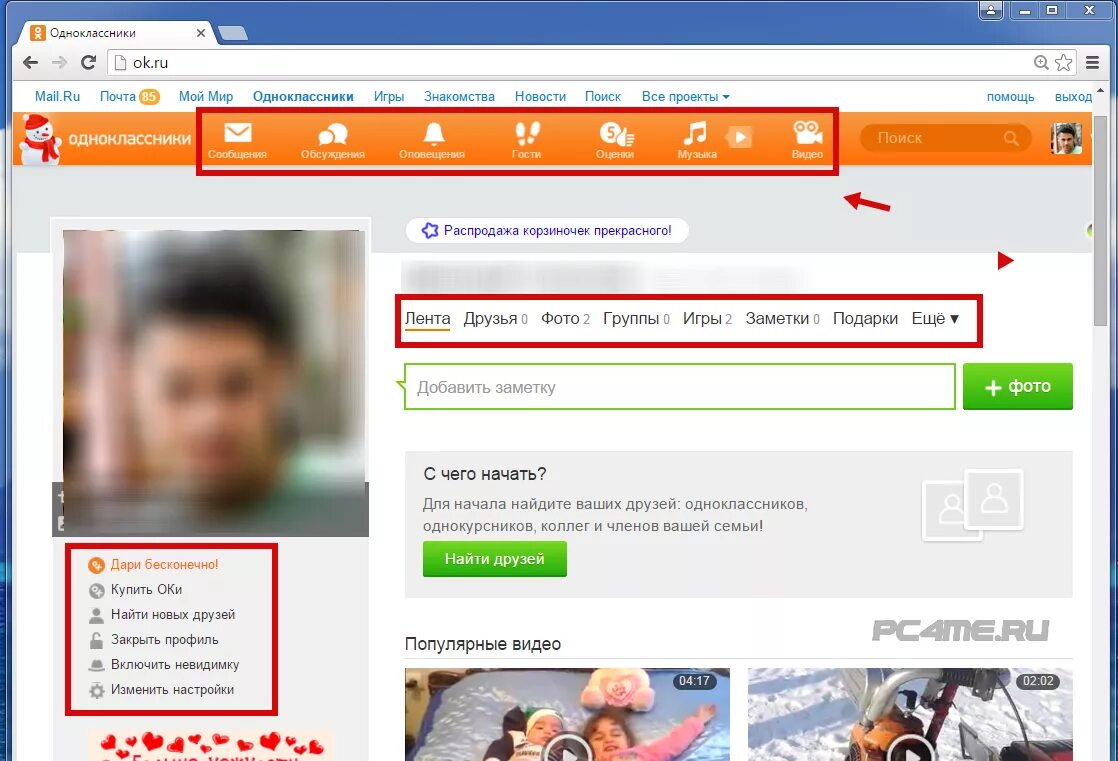Image resolution: width=1118 pixels, height=761 pixels.
Task: Click the Mail.Ru link
Action: 57,96
